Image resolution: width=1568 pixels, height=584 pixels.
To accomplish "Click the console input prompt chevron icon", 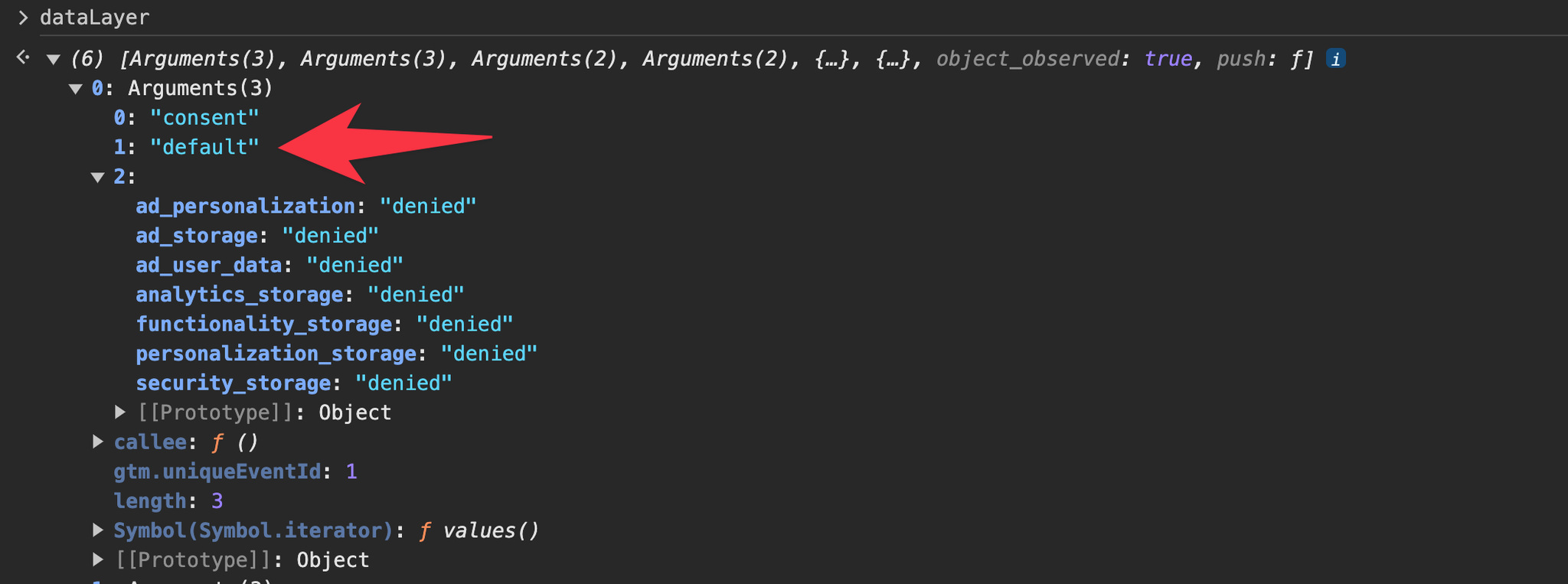I will pyautogui.click(x=23, y=18).
